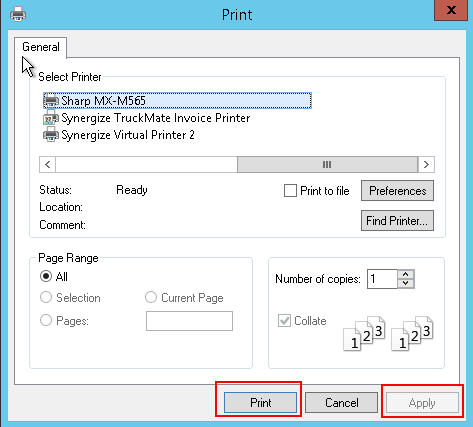
Task: Choose the Selection radio button
Action: click(x=46, y=297)
